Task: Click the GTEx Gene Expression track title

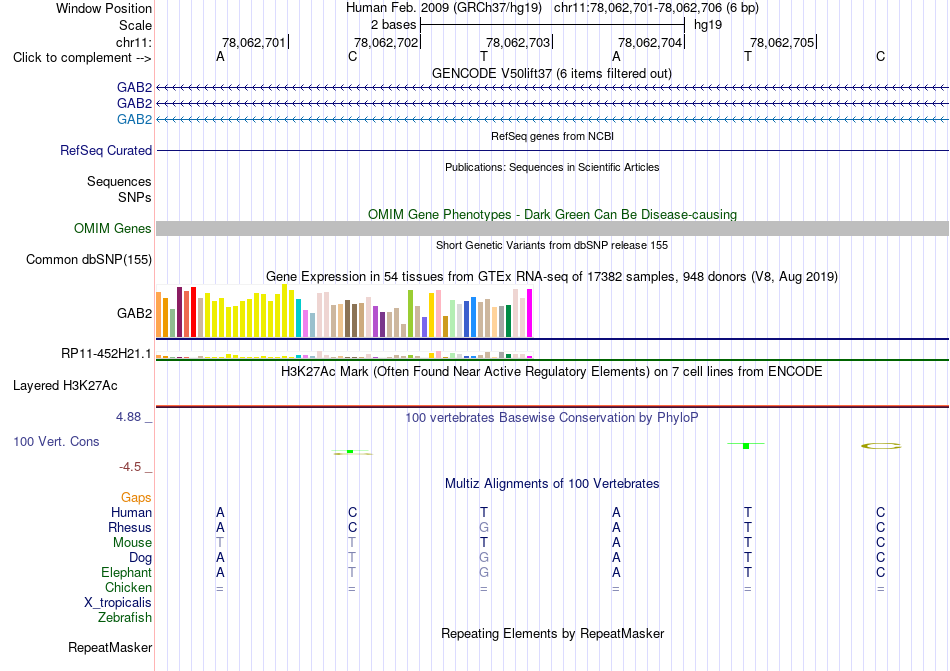Action: coord(552,277)
